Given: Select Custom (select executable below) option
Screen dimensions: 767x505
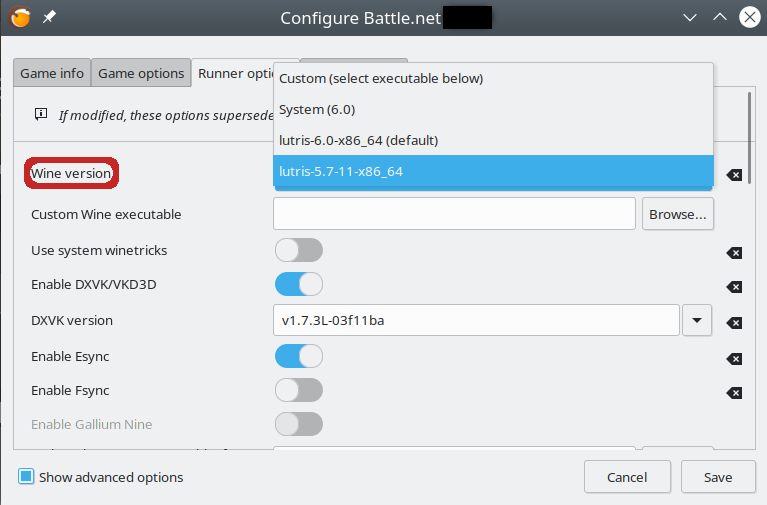Looking at the screenshot, I should pos(493,78).
